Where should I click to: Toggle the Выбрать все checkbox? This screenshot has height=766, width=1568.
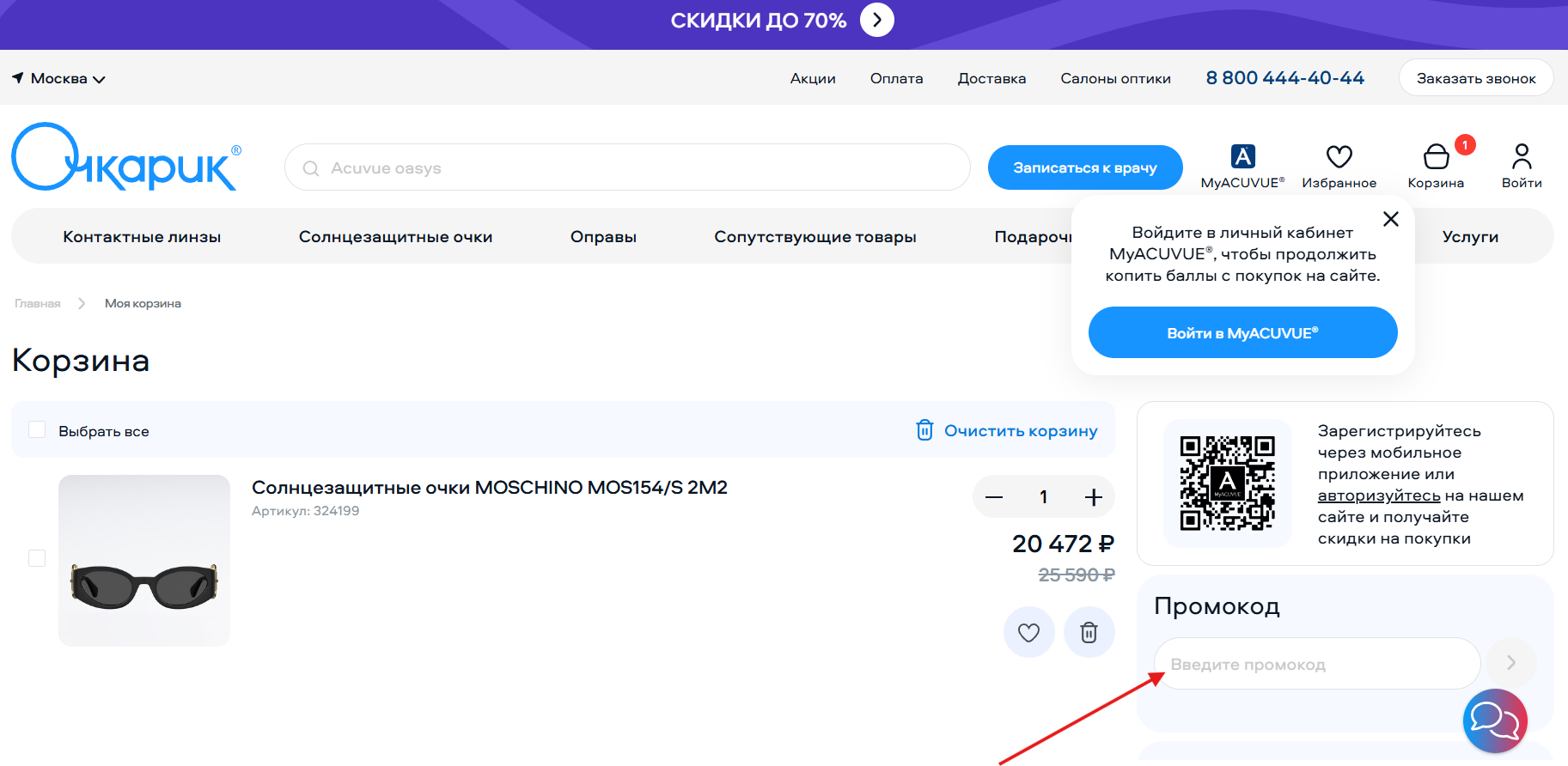click(37, 429)
